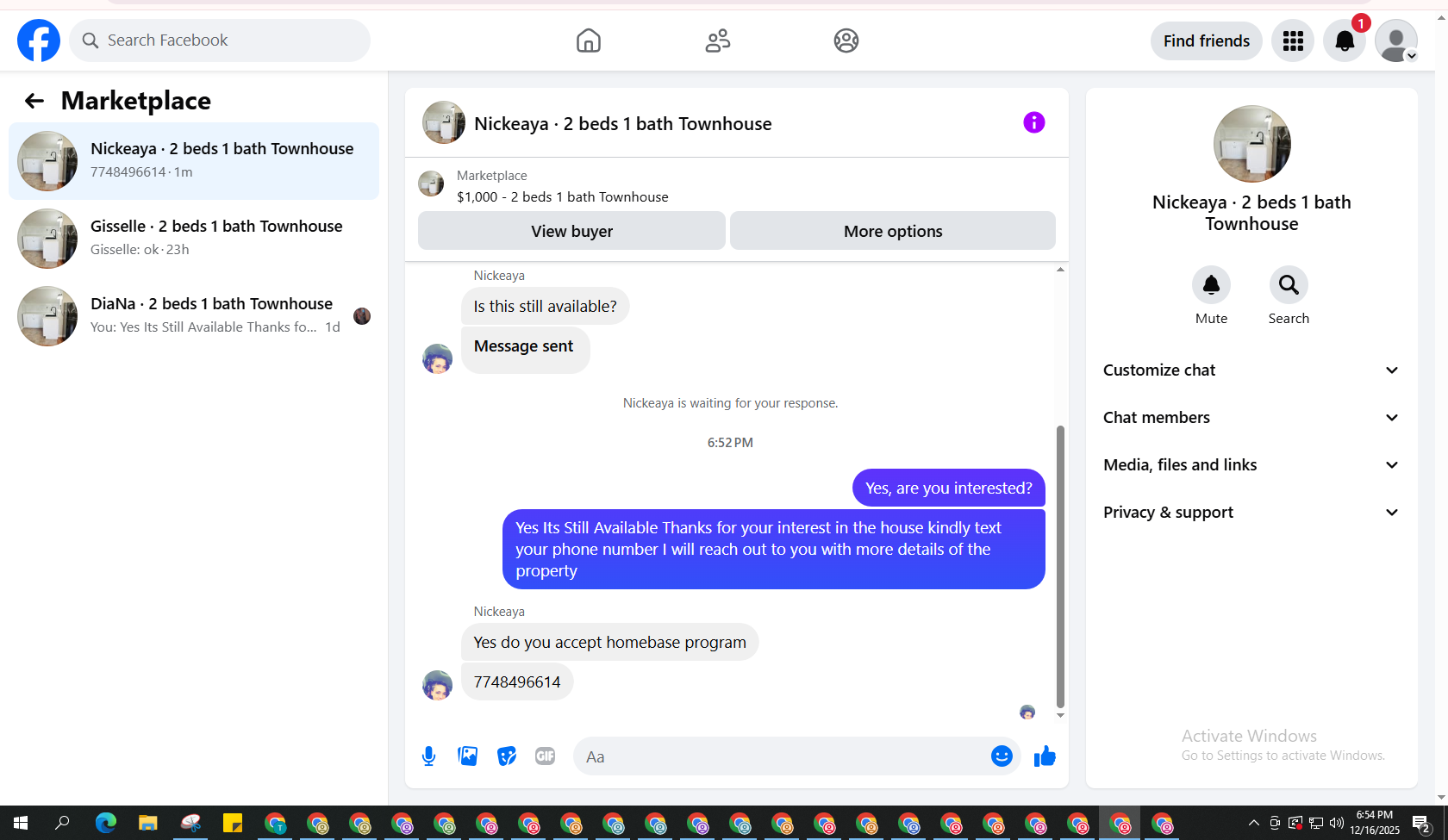
Task: Open the $1,000 - 2 beds 1 bath Townhouse listing
Action: (563, 197)
